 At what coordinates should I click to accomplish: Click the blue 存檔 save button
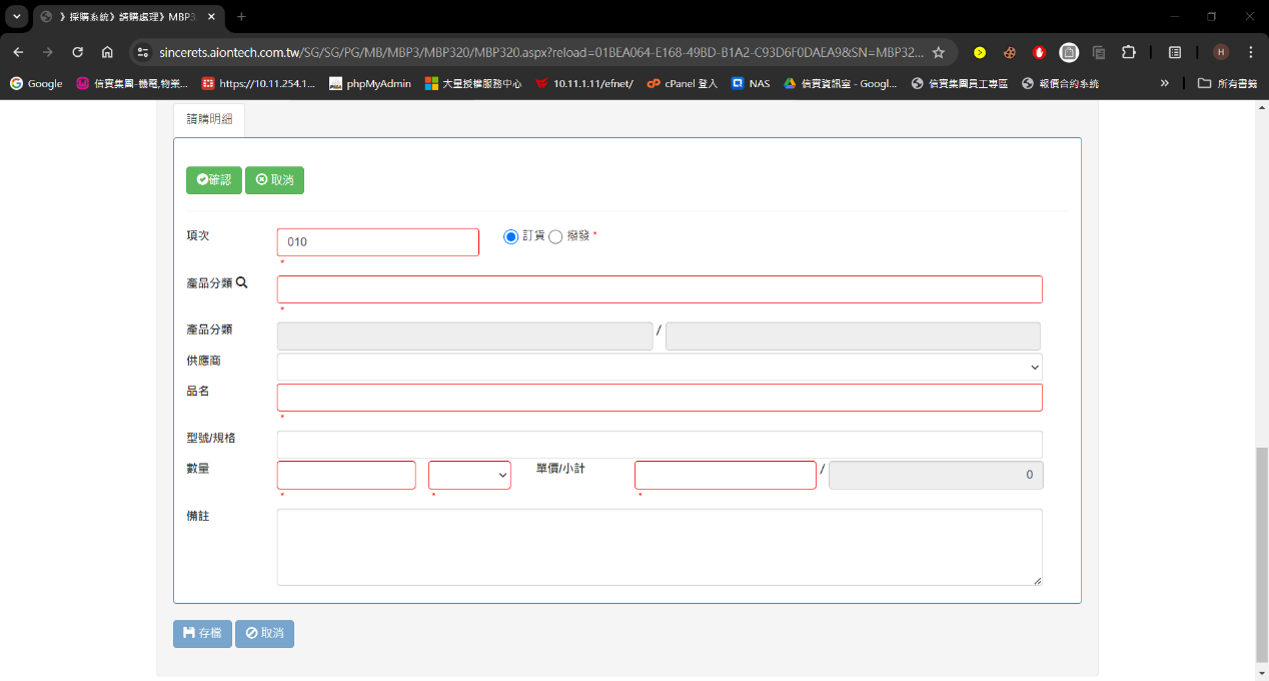coord(202,634)
